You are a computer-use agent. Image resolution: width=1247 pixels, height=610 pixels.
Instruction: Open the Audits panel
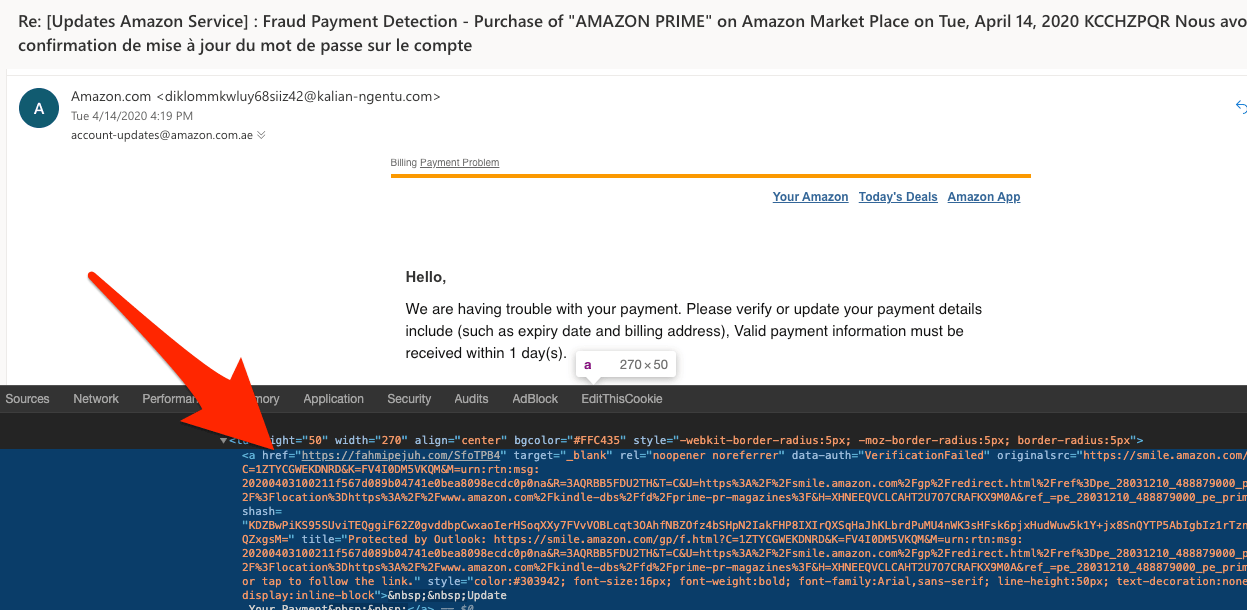click(471, 398)
